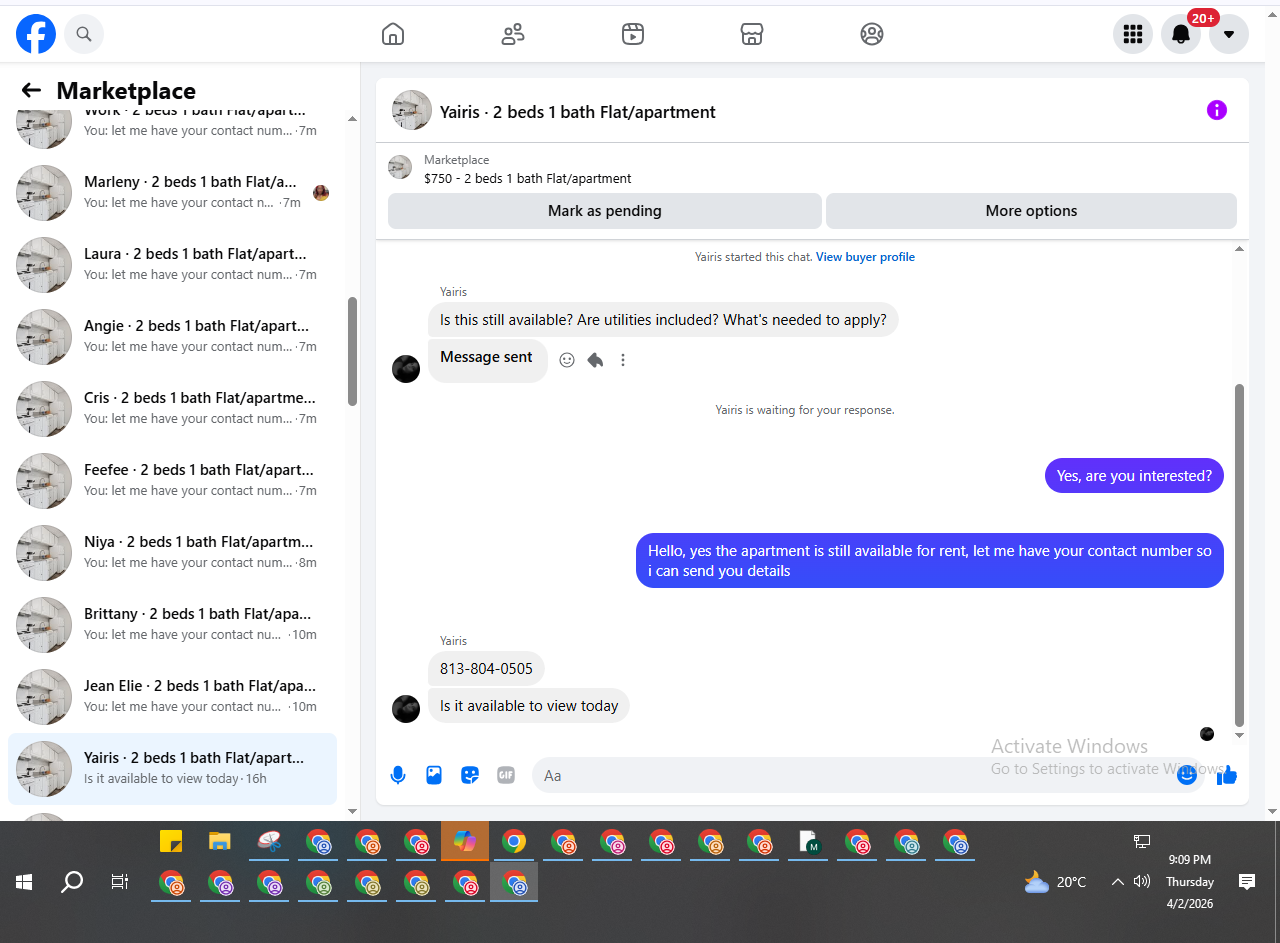Open the Feefee conversation
The width and height of the screenshot is (1280, 943).
pos(173,480)
